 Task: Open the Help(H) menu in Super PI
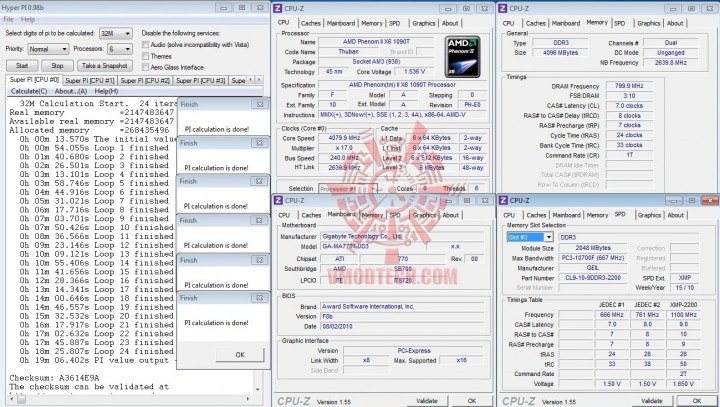pyautogui.click(x=106, y=91)
